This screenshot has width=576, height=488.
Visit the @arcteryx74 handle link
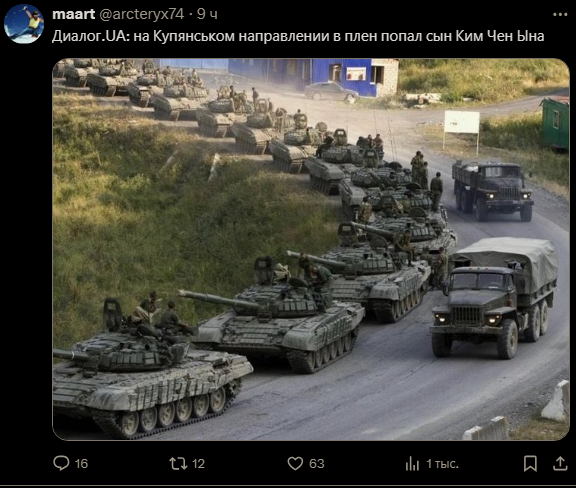[x=141, y=14]
